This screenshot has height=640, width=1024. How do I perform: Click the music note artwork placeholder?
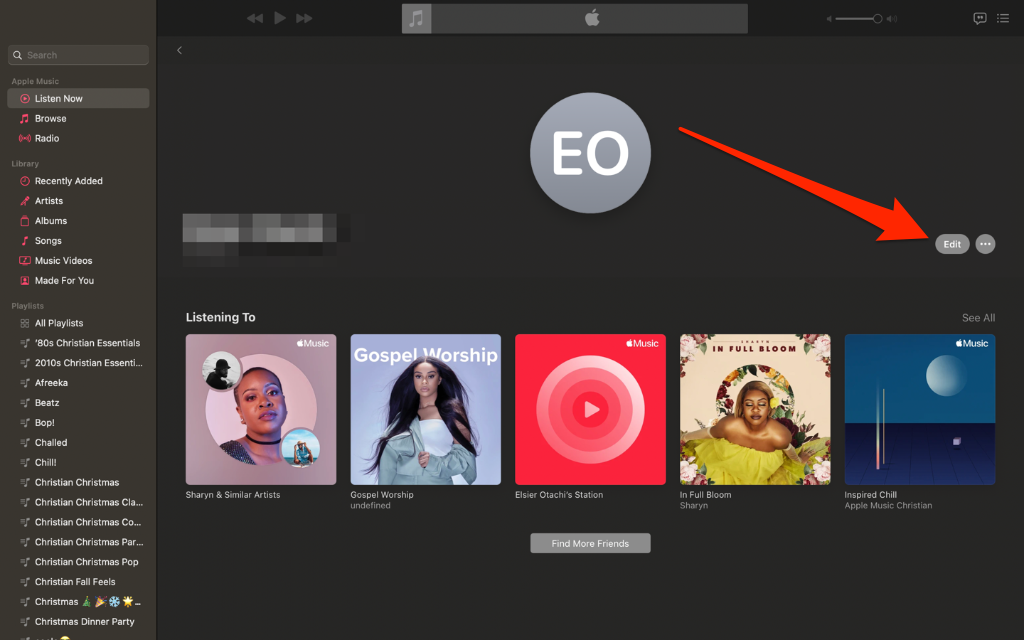click(x=417, y=18)
